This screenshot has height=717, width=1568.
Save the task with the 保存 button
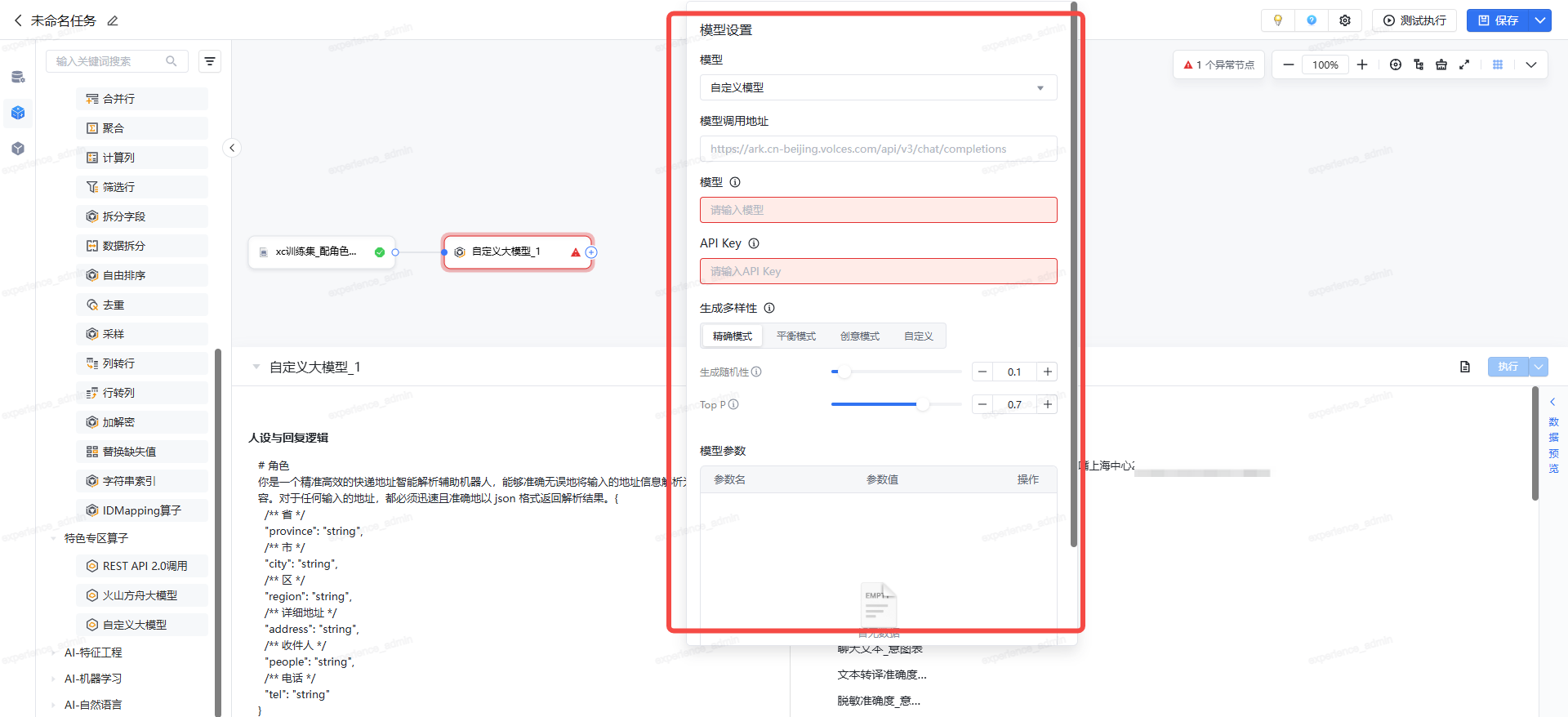coord(1499,20)
